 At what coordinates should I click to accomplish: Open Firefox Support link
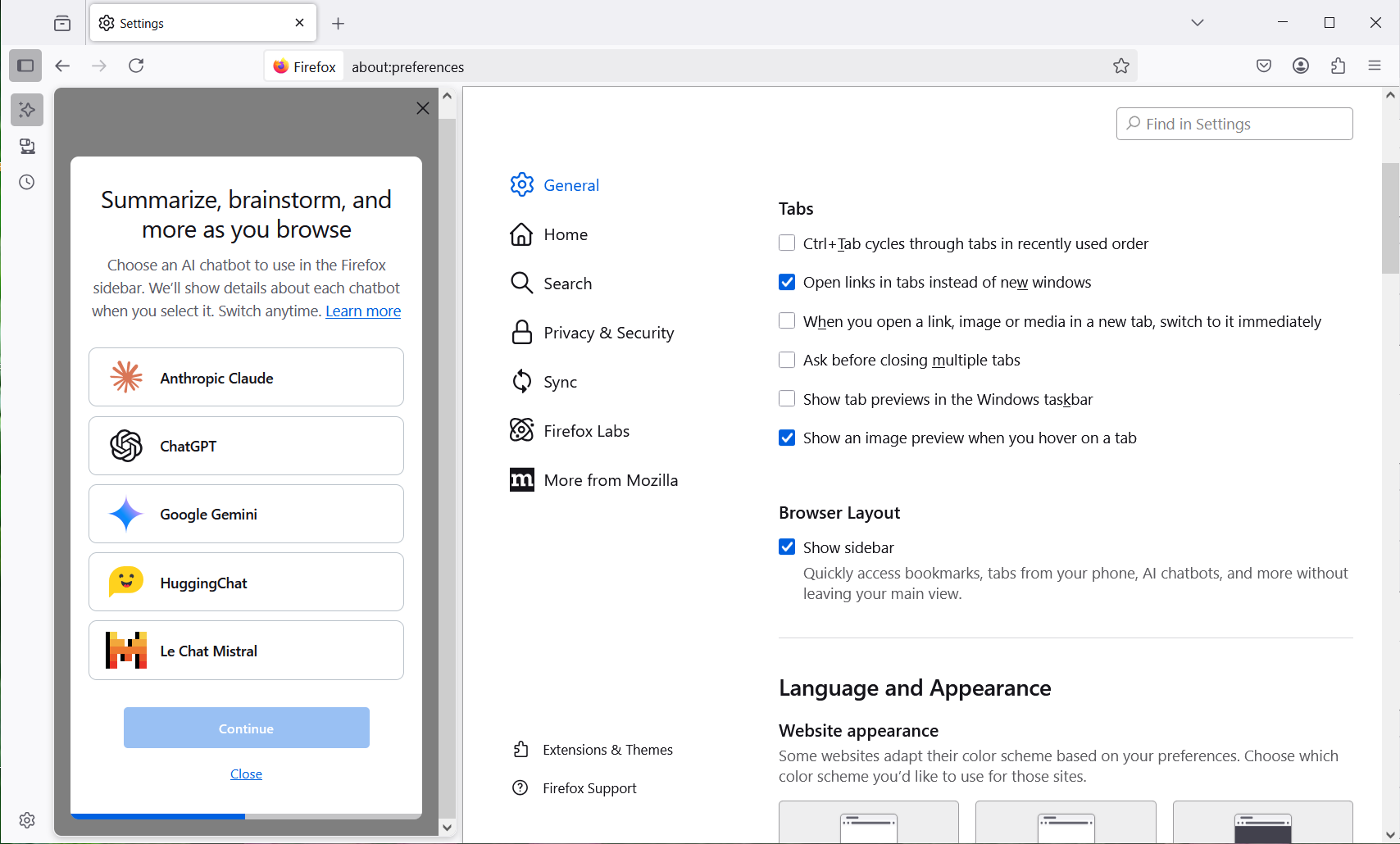575,788
